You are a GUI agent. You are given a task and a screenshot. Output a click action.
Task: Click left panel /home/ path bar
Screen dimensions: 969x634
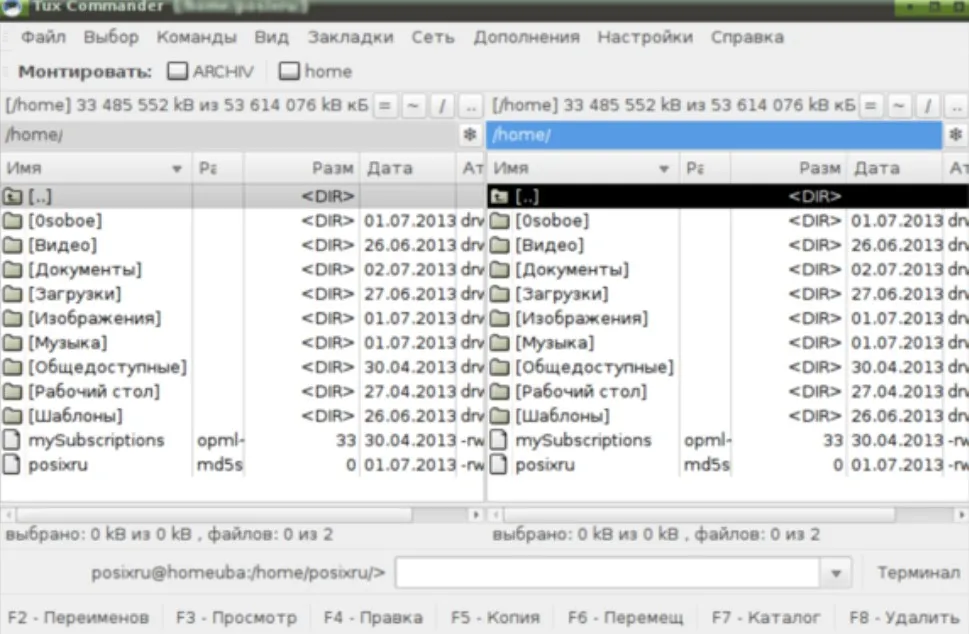tap(229, 135)
